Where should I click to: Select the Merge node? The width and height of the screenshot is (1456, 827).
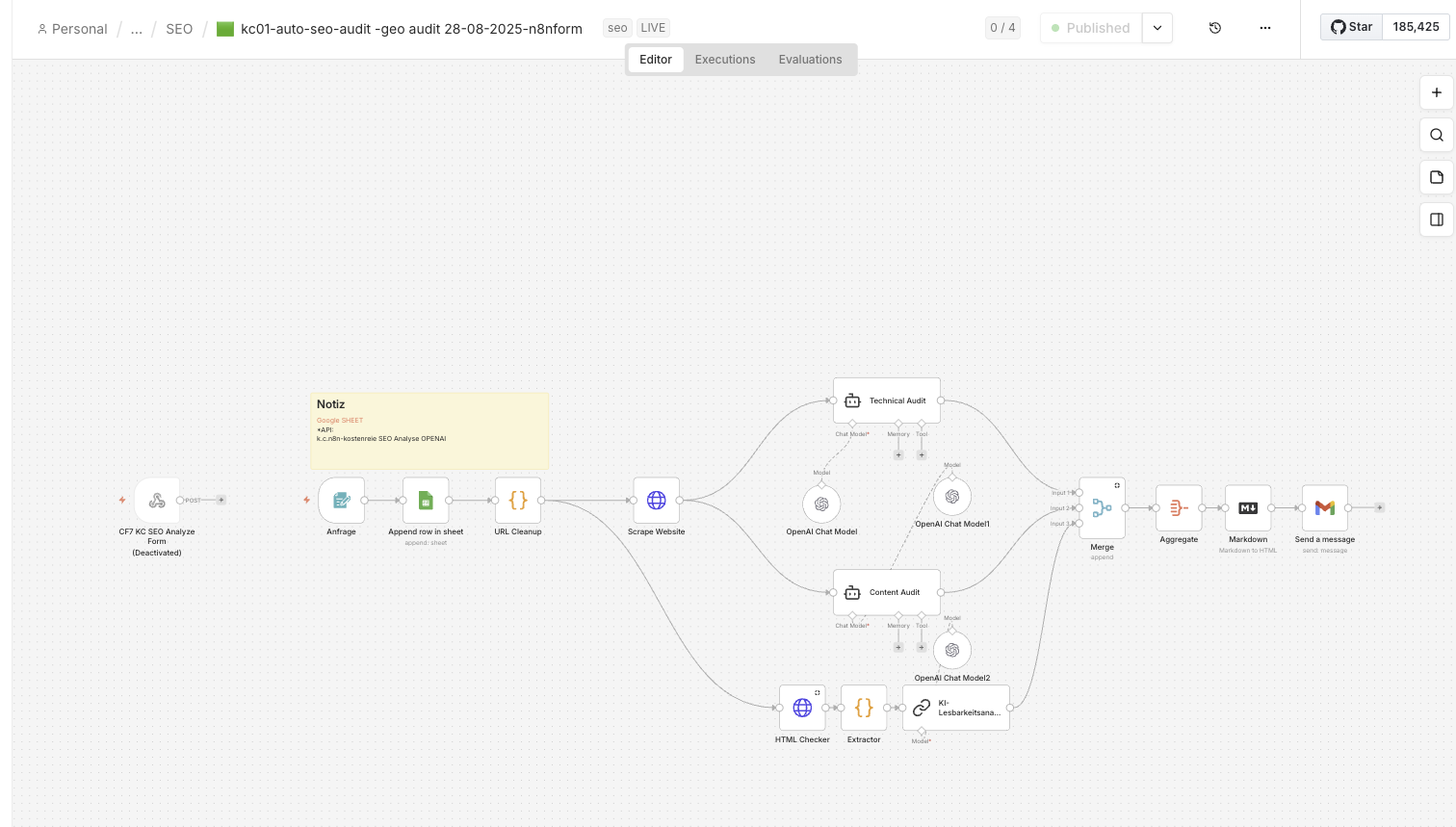pos(1103,508)
